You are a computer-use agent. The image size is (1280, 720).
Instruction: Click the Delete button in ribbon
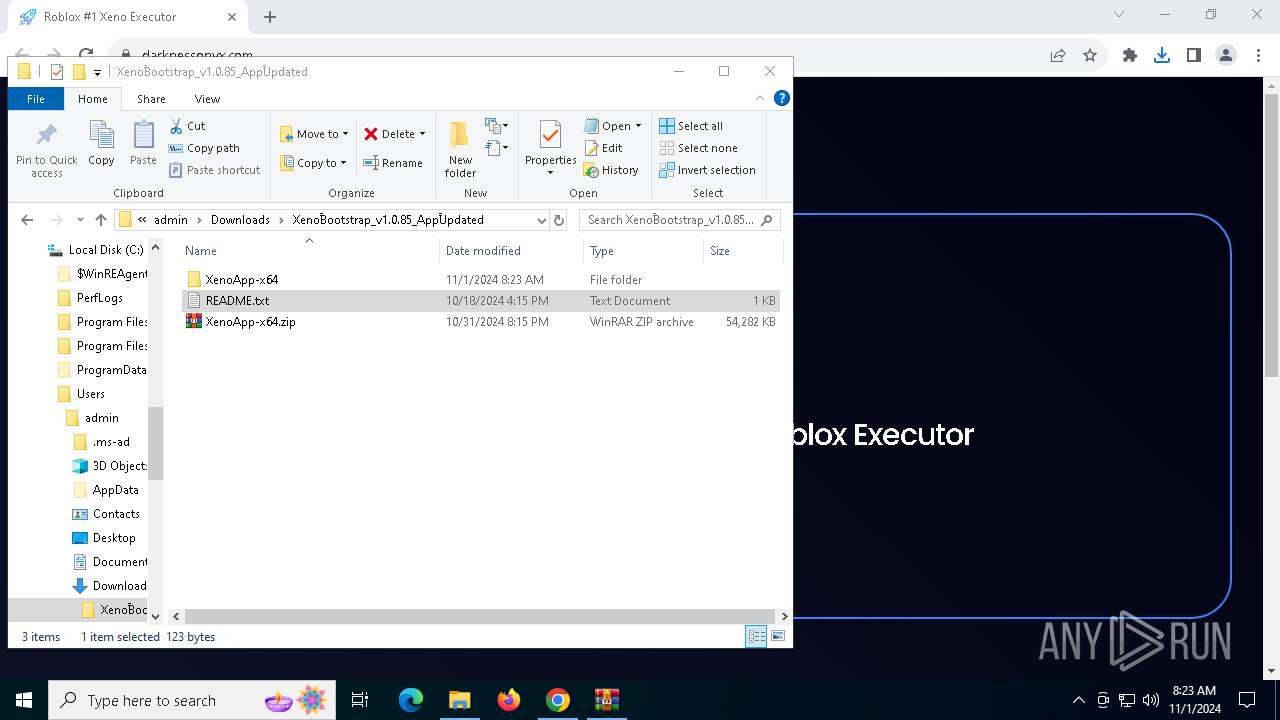pos(390,134)
